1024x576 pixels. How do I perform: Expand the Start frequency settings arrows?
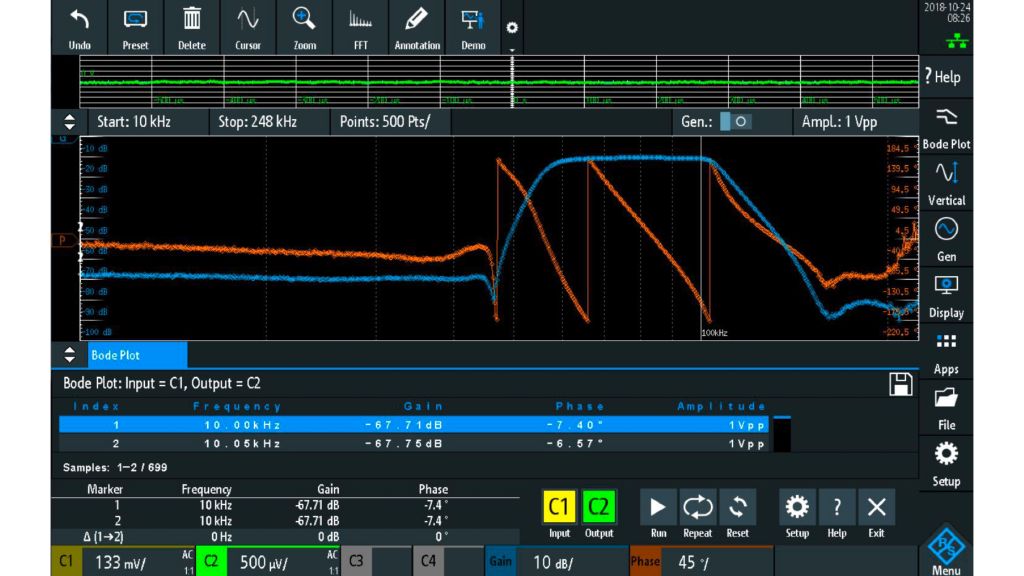click(69, 122)
